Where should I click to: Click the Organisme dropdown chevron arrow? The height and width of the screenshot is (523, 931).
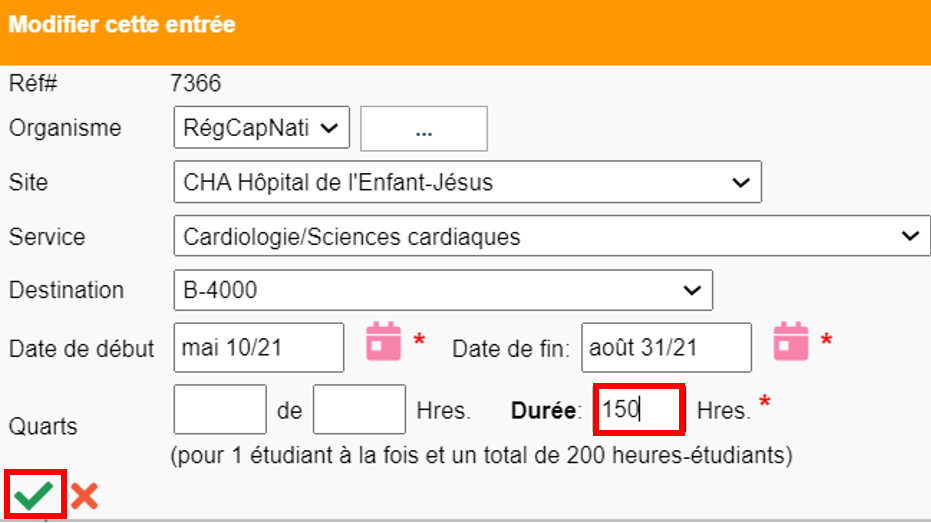329,128
